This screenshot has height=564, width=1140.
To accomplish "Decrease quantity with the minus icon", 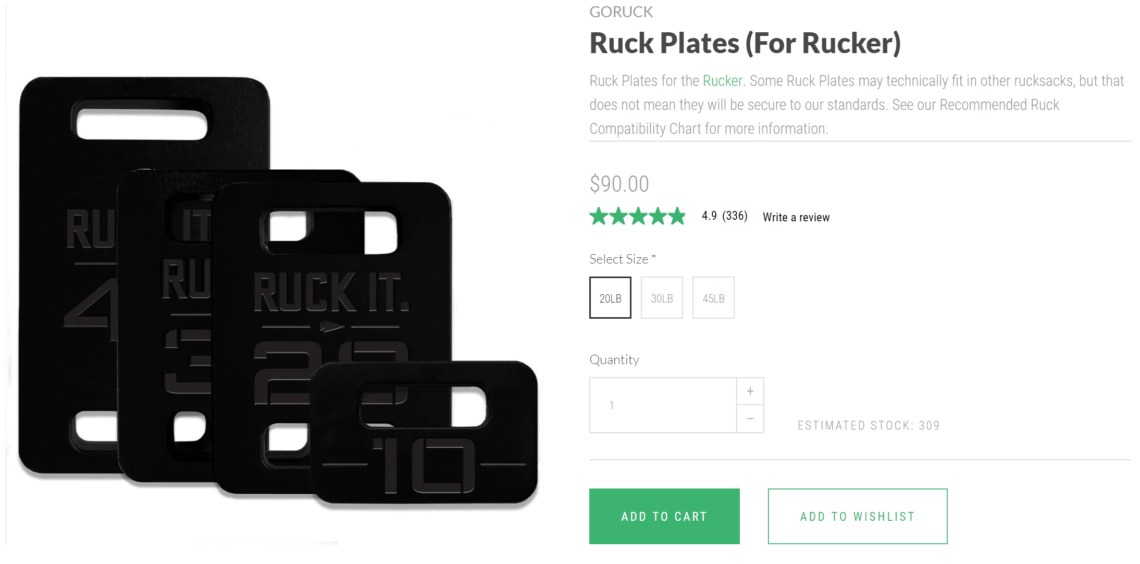I will pyautogui.click(x=750, y=419).
